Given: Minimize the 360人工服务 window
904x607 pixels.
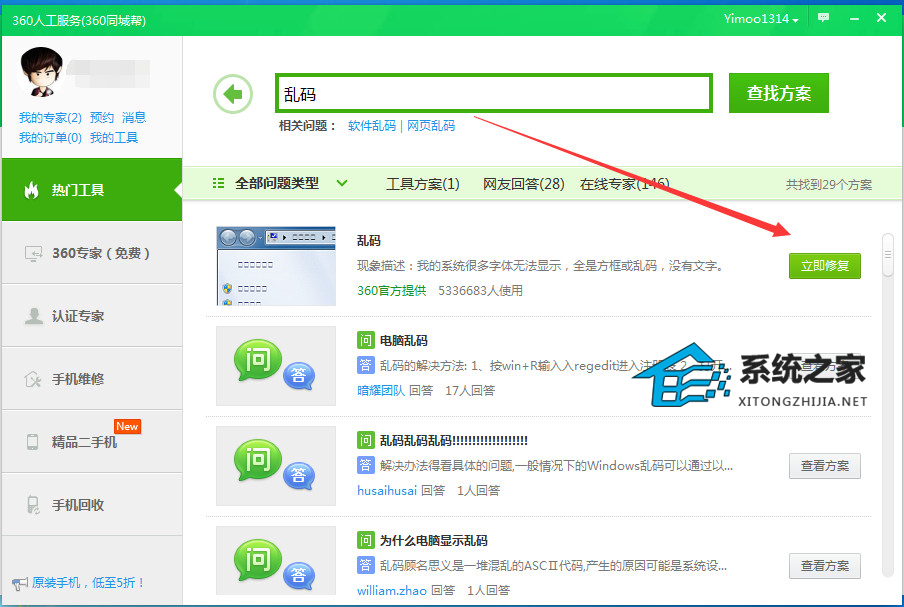Looking at the screenshot, I should (854, 18).
